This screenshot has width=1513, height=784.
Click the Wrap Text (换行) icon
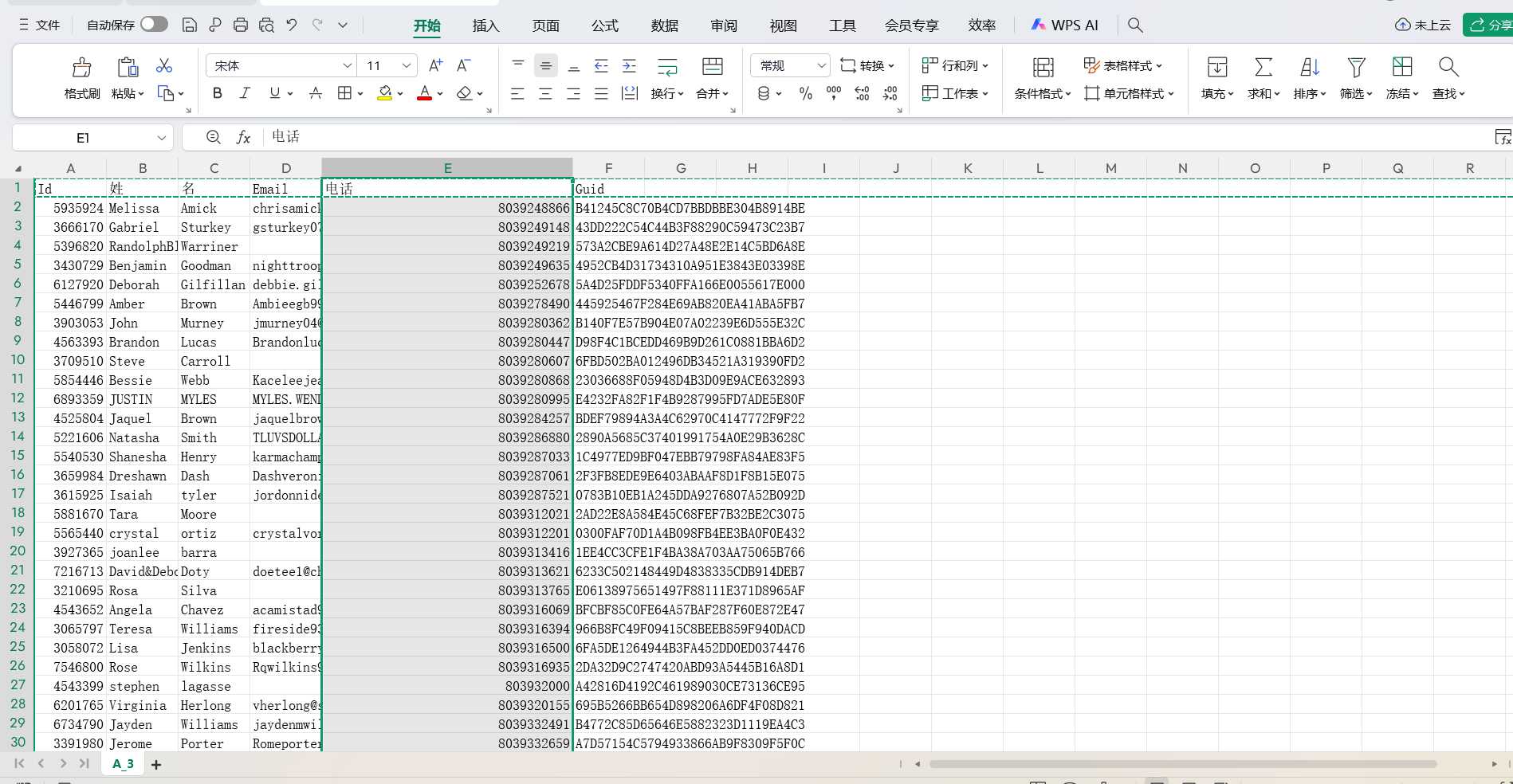click(x=667, y=67)
